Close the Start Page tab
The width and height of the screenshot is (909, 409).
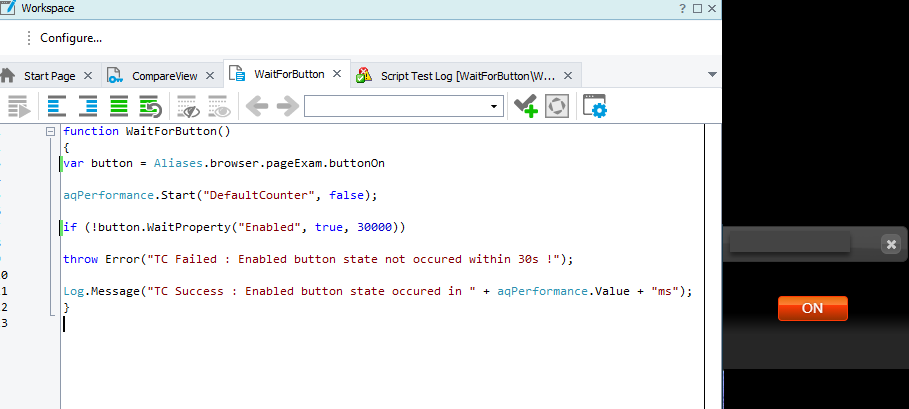[88, 75]
